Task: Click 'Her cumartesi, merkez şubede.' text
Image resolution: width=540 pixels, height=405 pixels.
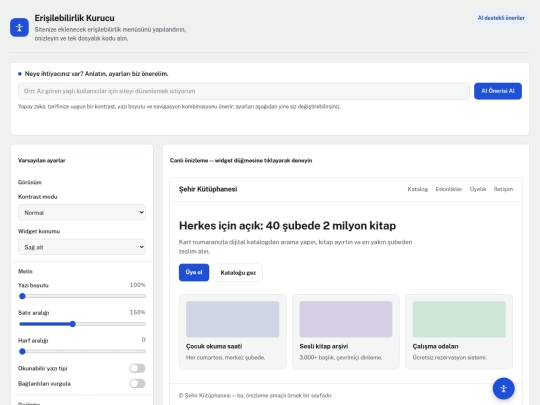Action: (226, 357)
